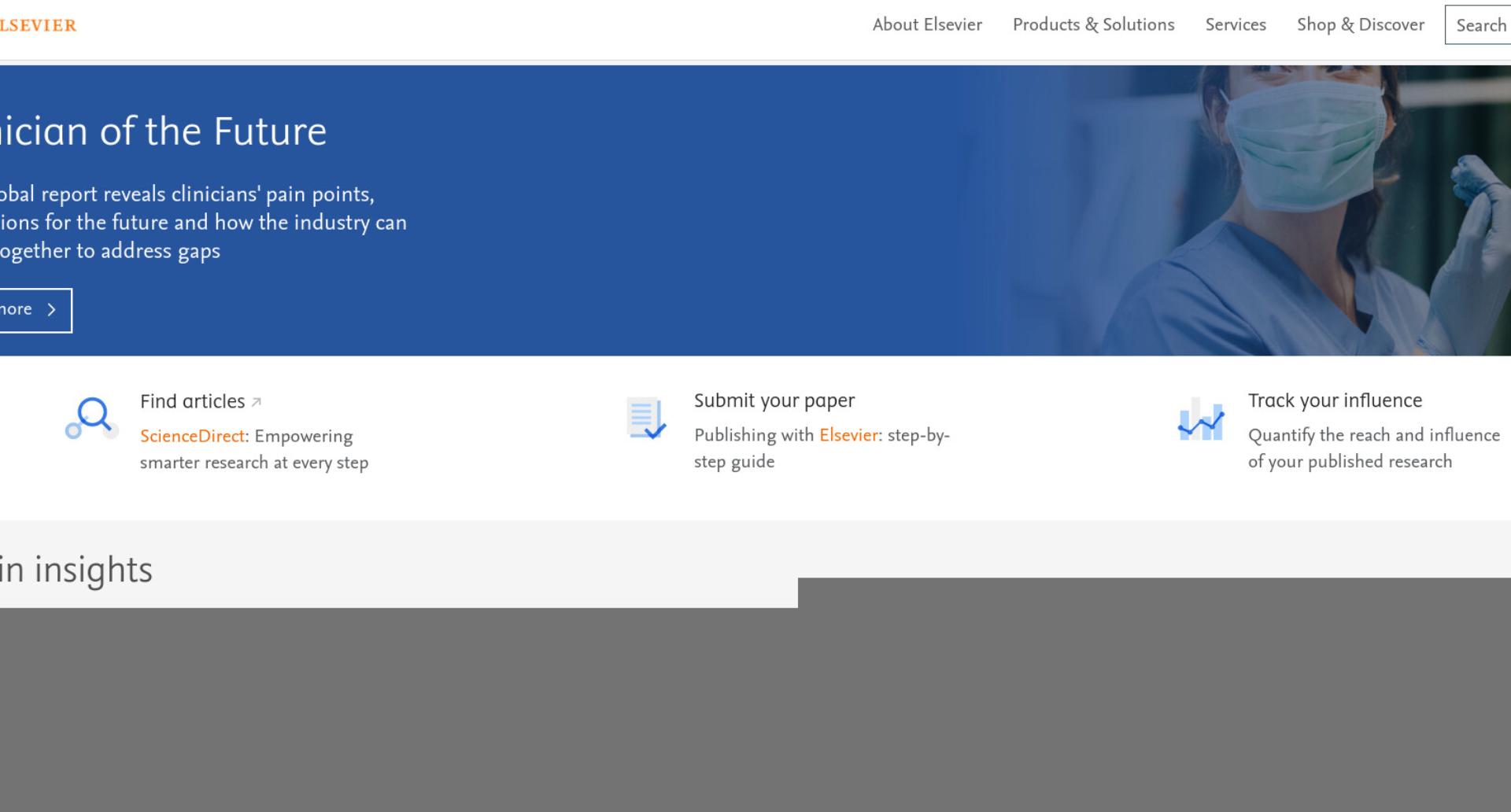This screenshot has height=812, width=1511.
Task: Open the Track your influence heading
Action: (1335, 400)
